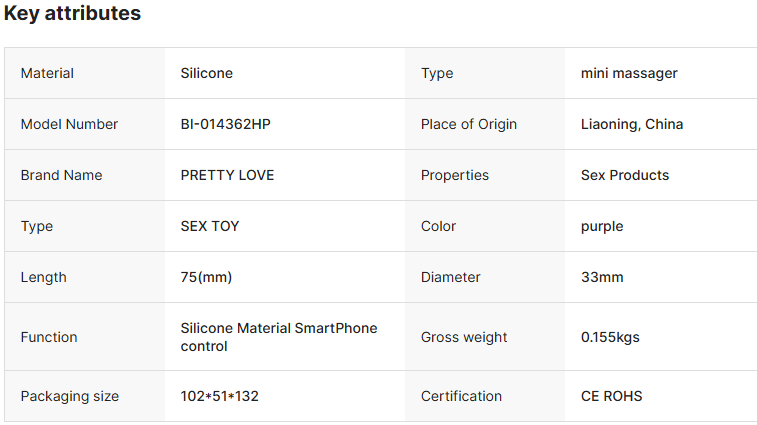Select the Function label cell

pyautogui.click(x=84, y=337)
